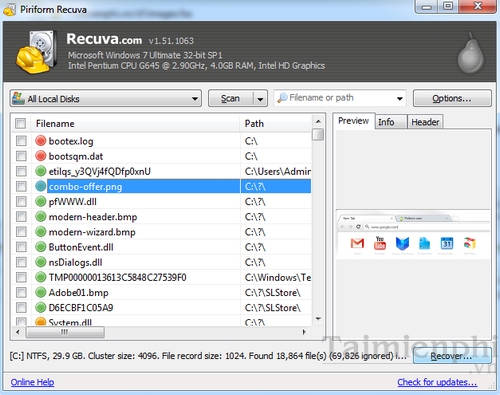Click the green status dot next to pfWWW.dll

40,201
